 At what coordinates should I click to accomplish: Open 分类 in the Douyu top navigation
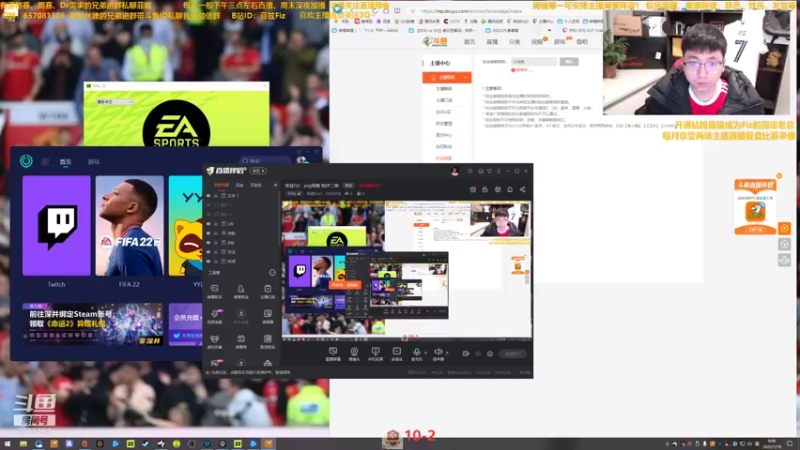[x=514, y=42]
